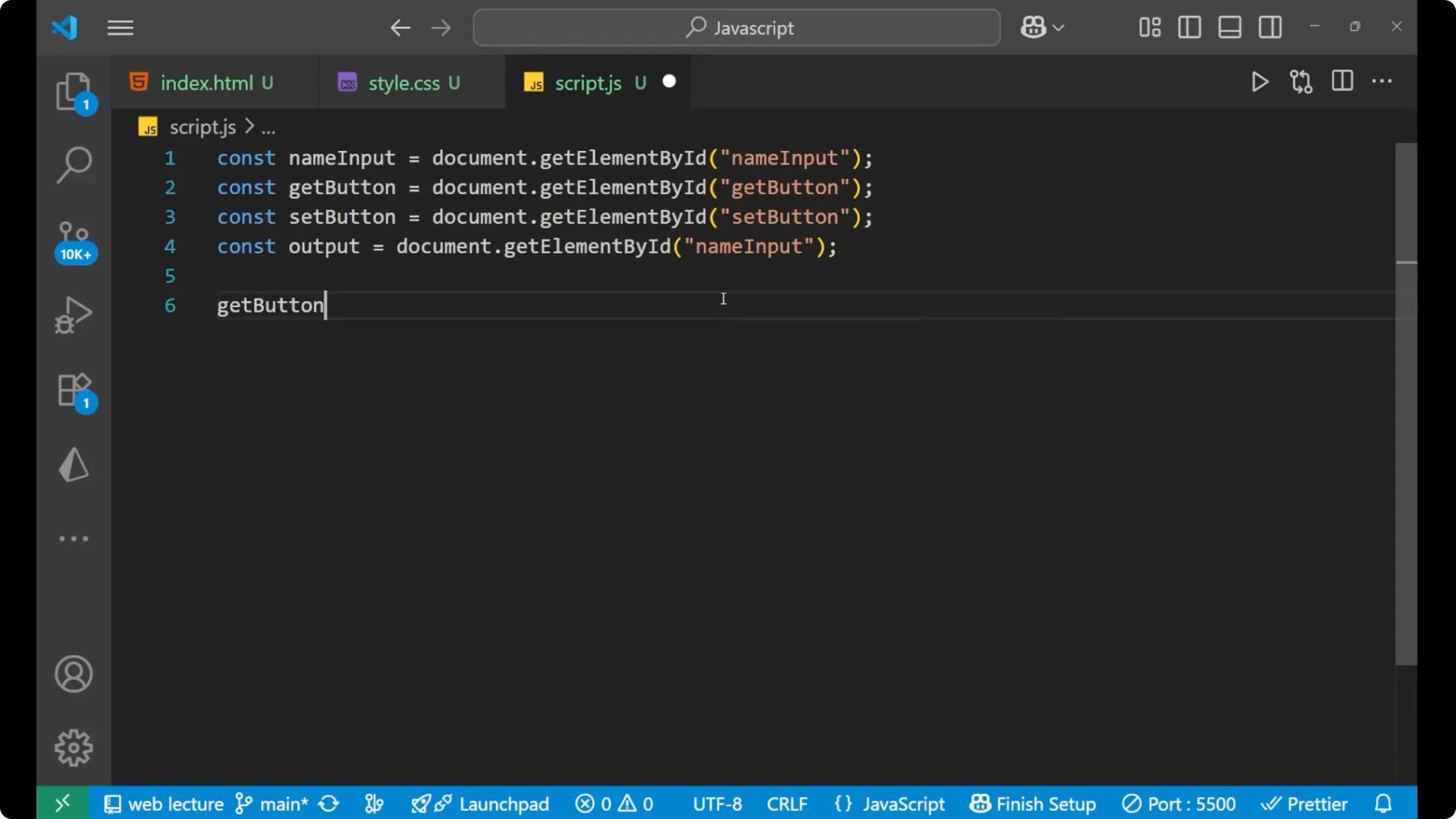Click the Finish Setup status item
The image size is (1456, 819).
pyautogui.click(x=1033, y=803)
